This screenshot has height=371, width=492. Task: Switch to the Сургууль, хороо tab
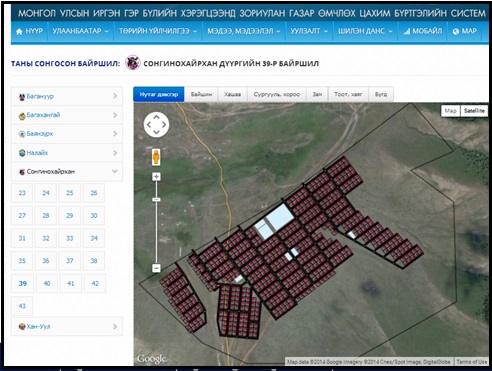click(x=277, y=94)
